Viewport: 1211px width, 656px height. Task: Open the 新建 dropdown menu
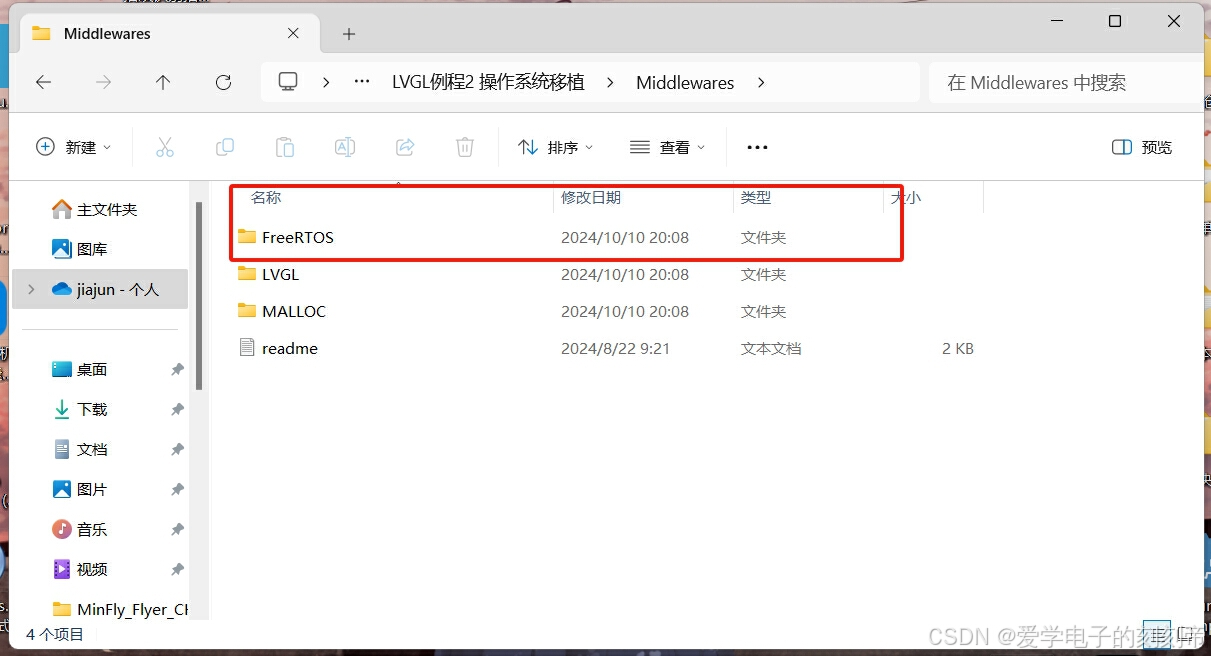tap(74, 147)
